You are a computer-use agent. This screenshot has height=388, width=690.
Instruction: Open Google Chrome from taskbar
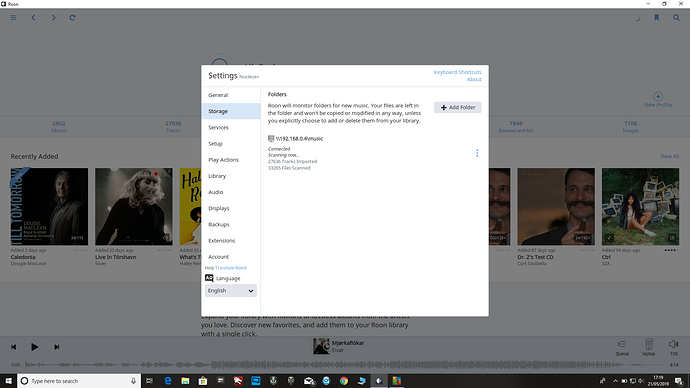tap(344, 381)
